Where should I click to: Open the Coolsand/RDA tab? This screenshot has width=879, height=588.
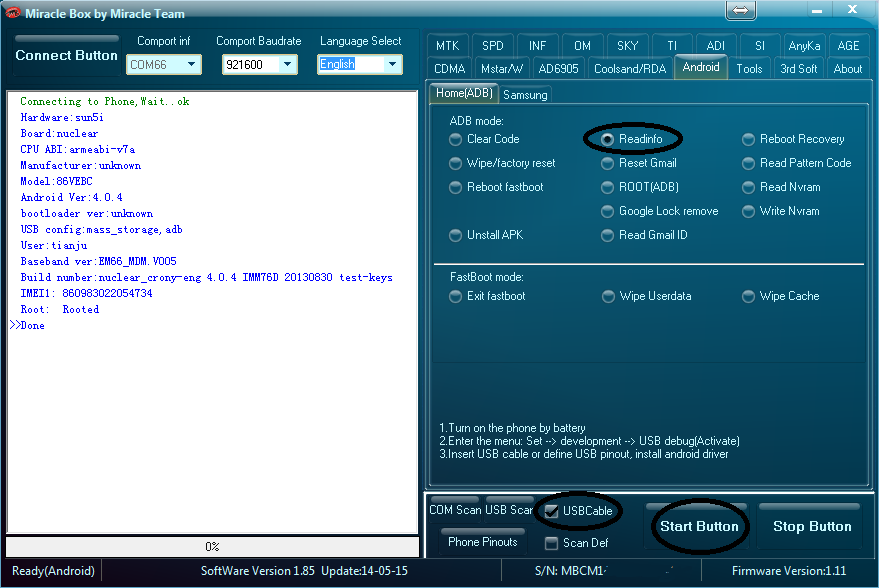click(x=630, y=69)
